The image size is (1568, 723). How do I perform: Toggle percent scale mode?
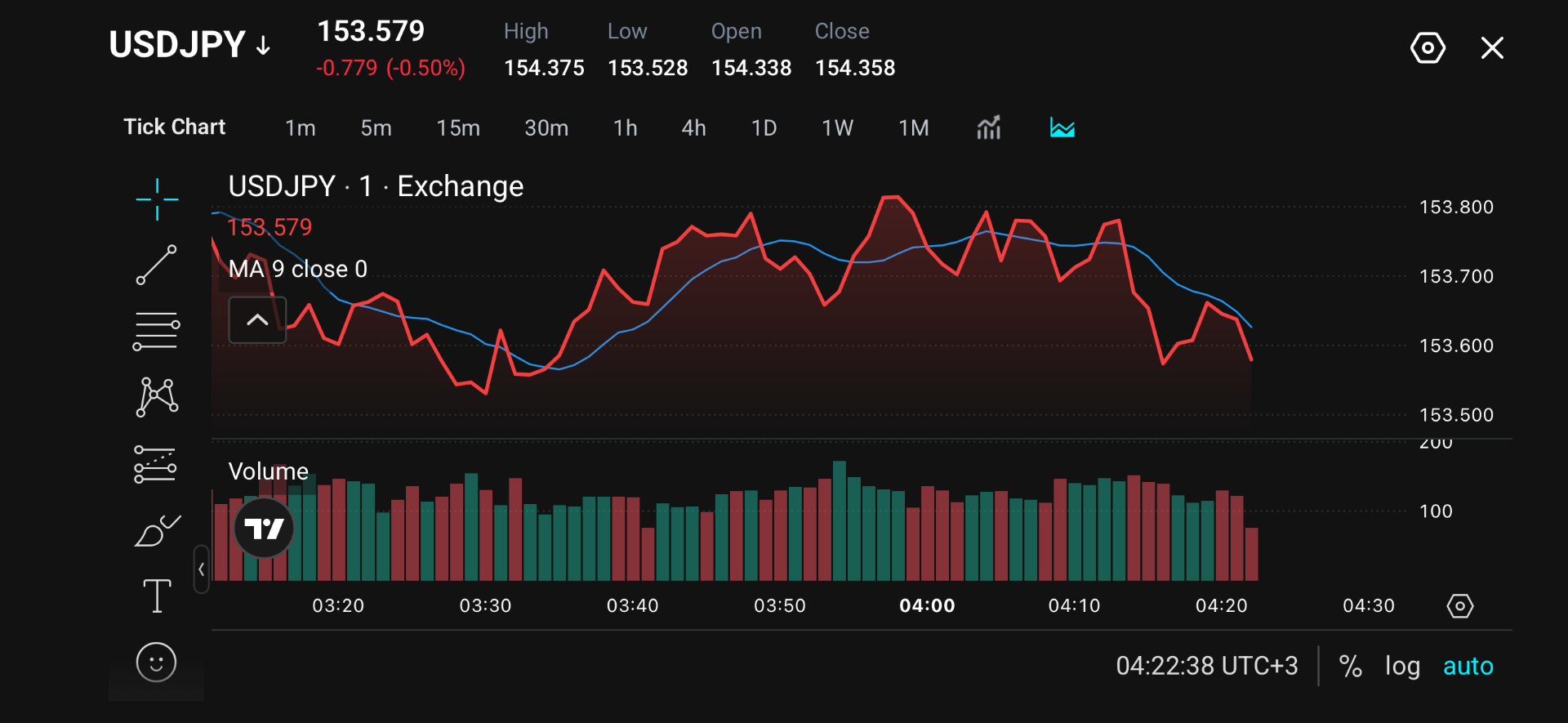1351,666
